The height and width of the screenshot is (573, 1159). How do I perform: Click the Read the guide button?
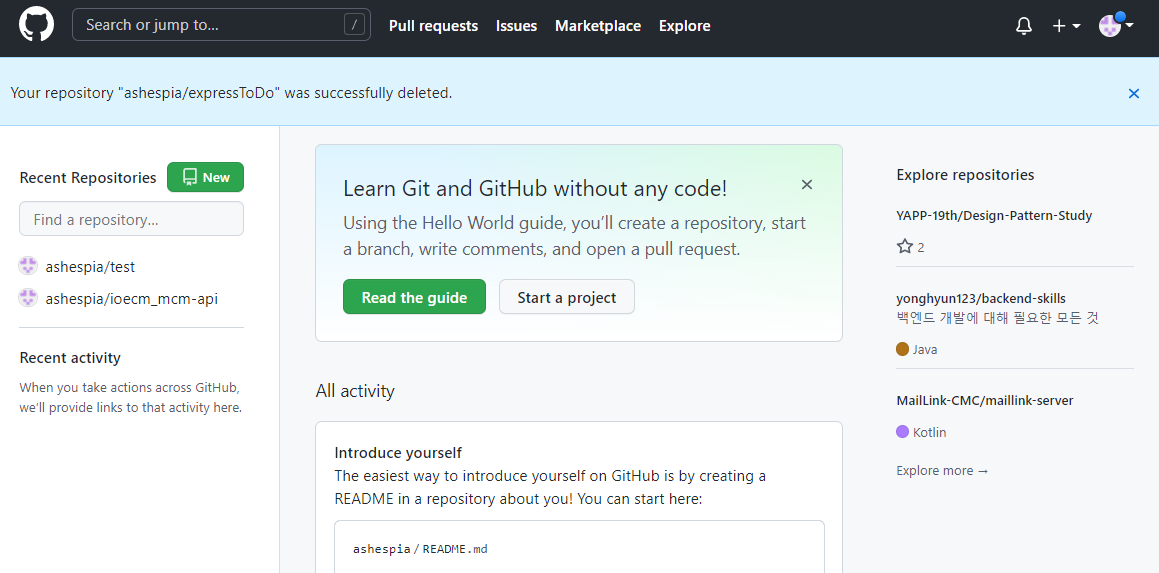pyautogui.click(x=415, y=297)
